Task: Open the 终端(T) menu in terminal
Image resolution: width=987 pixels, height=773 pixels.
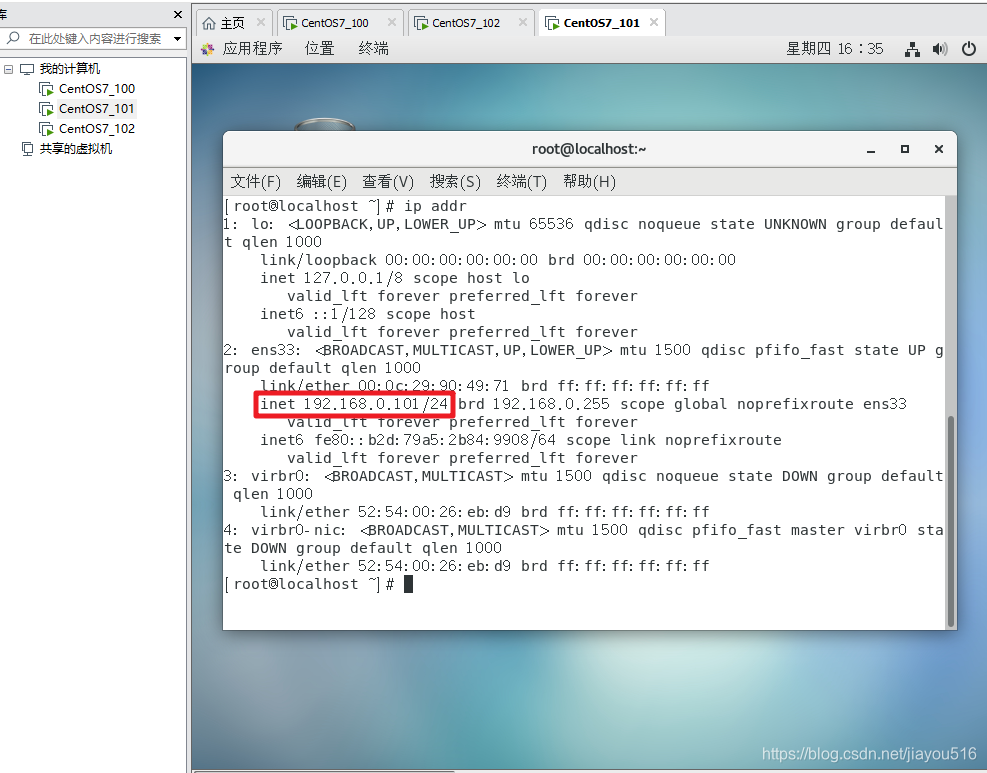Action: click(x=521, y=182)
